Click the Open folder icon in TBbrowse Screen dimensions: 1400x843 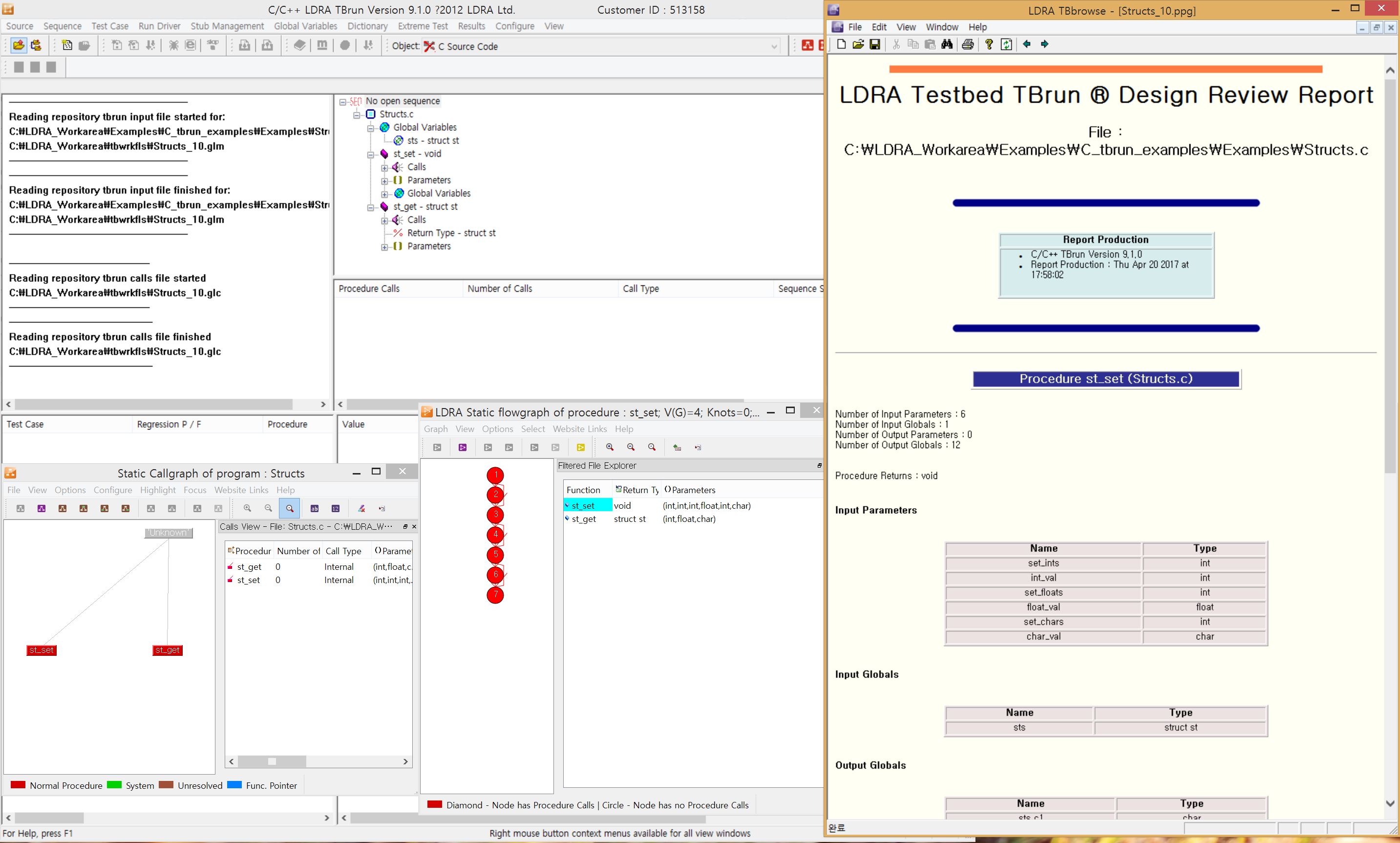pos(858,44)
